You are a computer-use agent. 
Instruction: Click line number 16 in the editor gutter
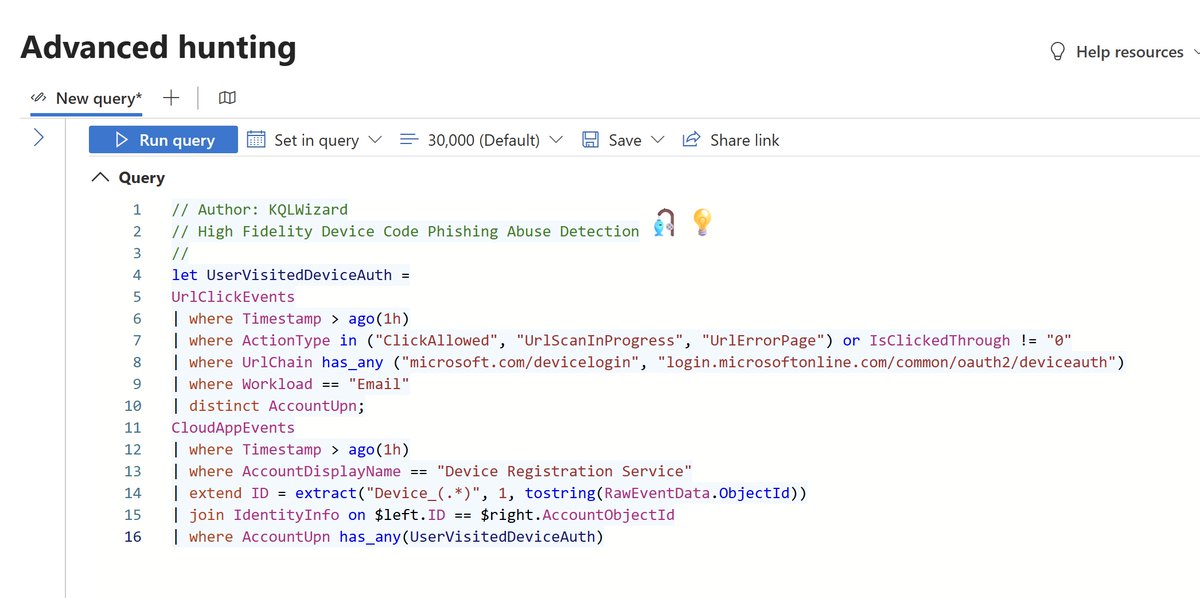coord(133,536)
